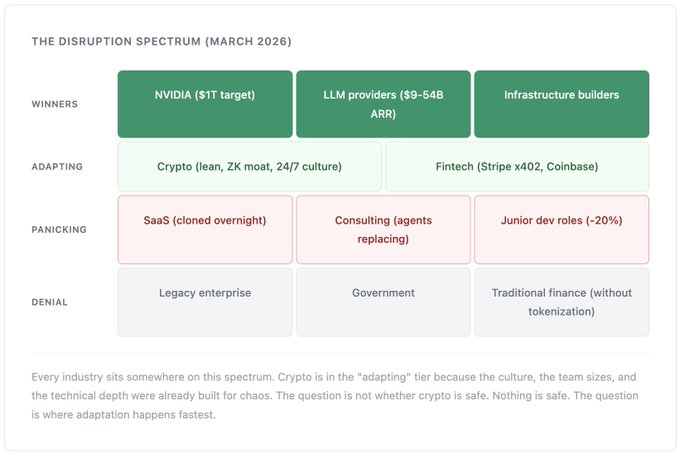Click the Consulting (agents replacing) card

tap(383, 229)
